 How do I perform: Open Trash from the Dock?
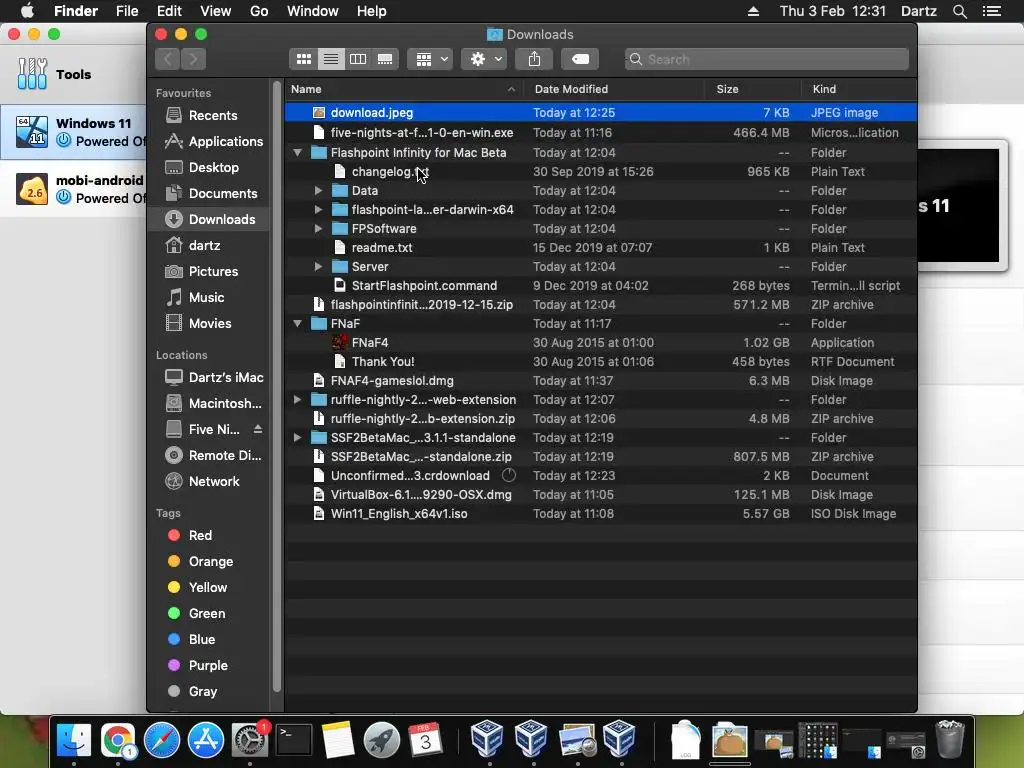[x=950, y=739]
